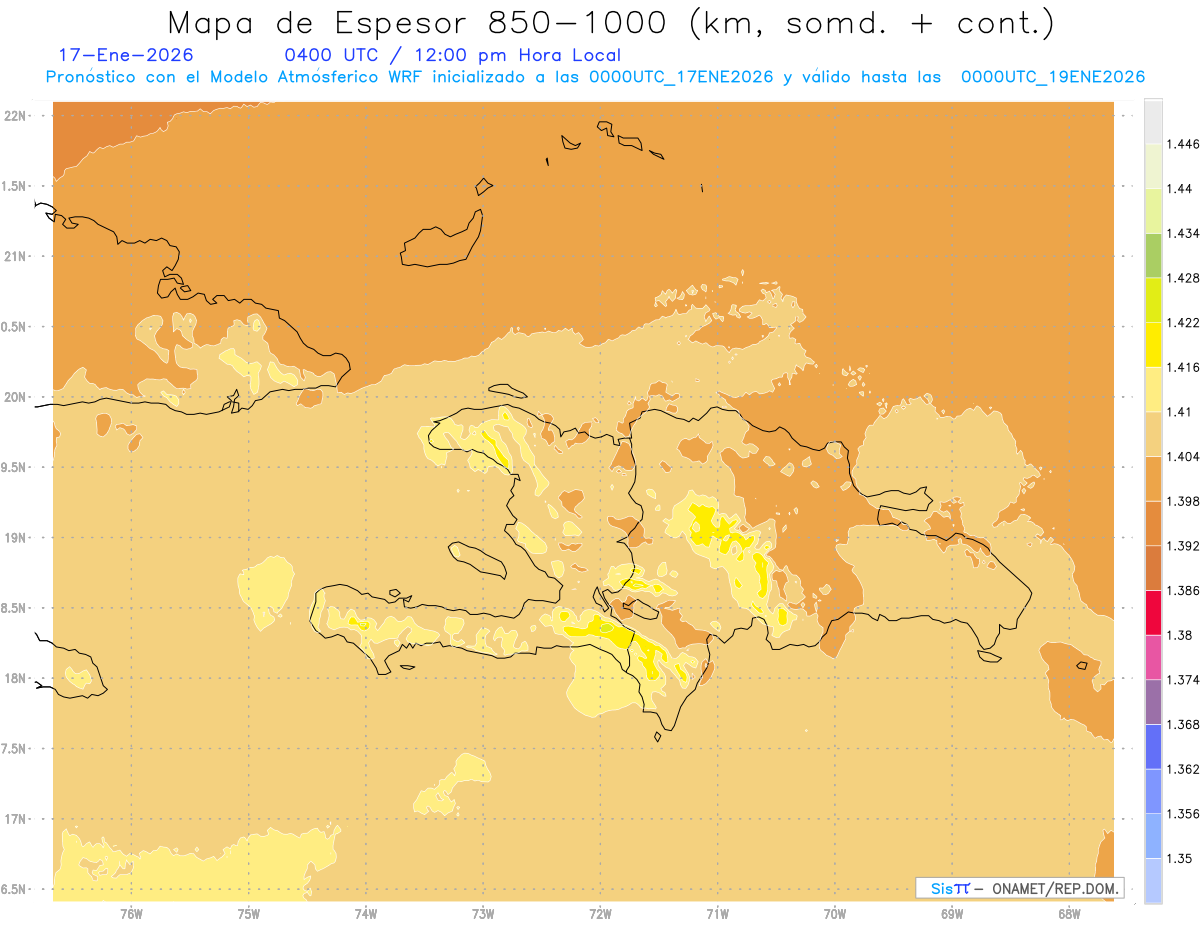The image size is (1200, 927).
Task: Click the longitude label '71W'
Action: 717,913
